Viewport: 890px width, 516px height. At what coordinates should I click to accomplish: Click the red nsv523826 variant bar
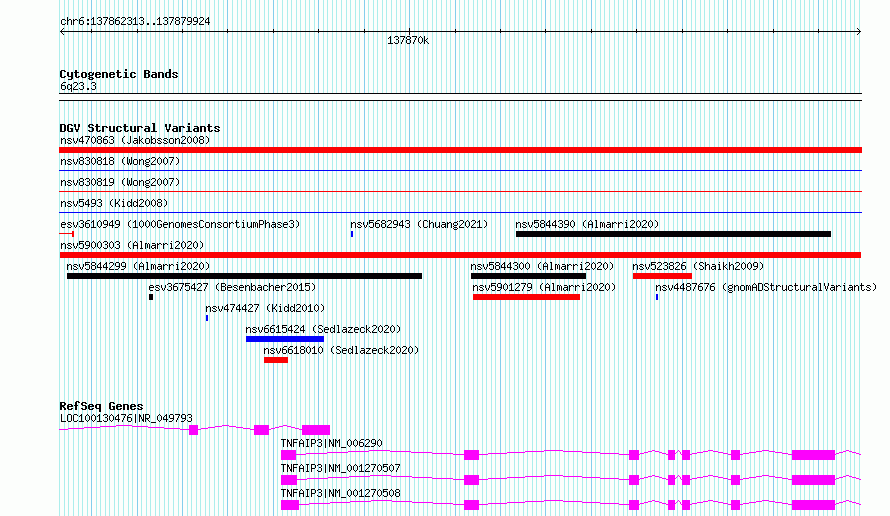(x=662, y=276)
